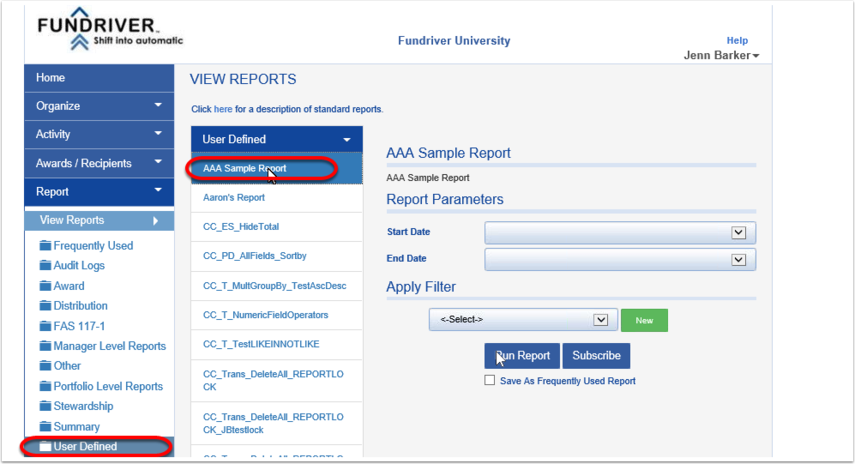
Task: Select CC_Trans_DeleteAll_REPORTLOCK_JBtestlock report
Action: pyautogui.click(x=277, y=423)
